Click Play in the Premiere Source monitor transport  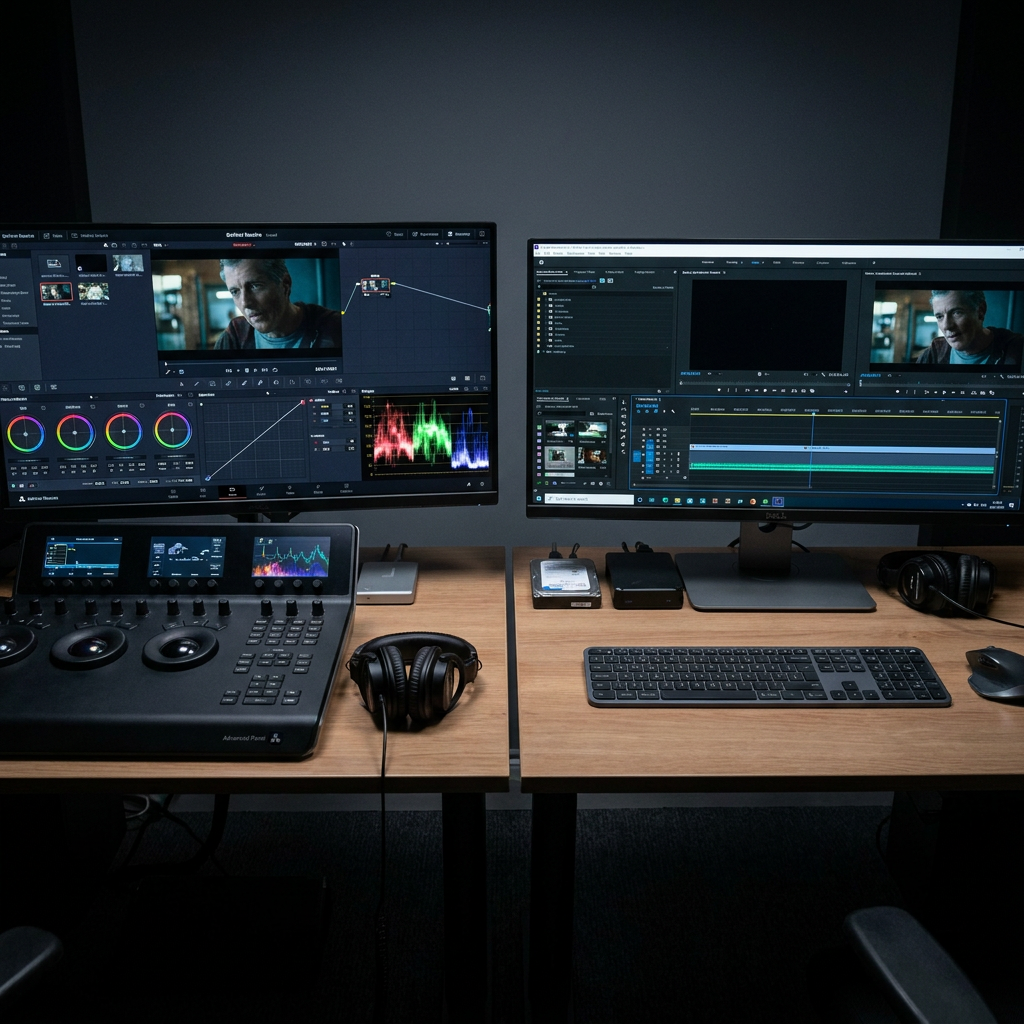pos(765,390)
